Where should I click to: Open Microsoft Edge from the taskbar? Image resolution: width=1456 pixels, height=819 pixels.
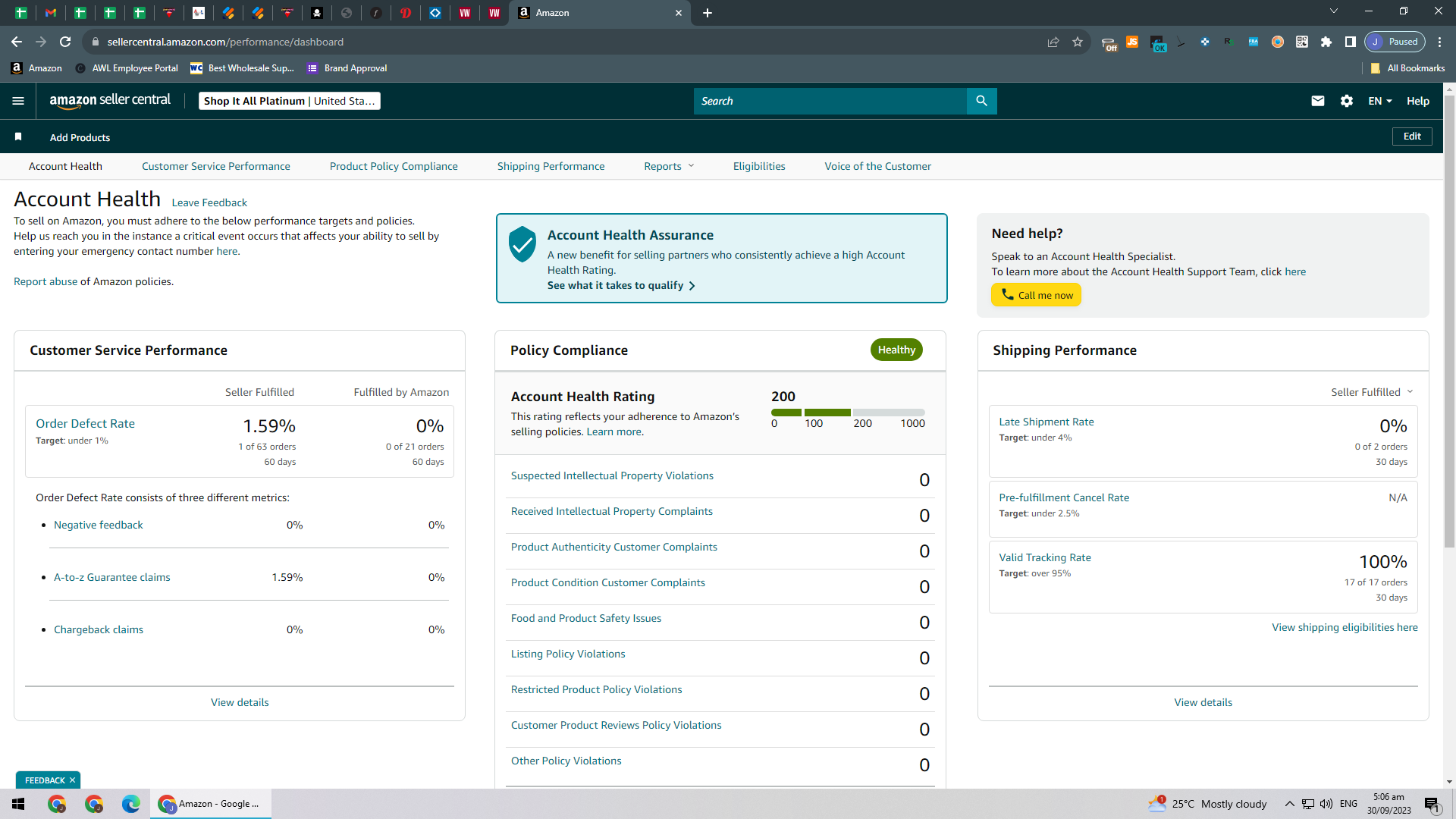click(131, 804)
